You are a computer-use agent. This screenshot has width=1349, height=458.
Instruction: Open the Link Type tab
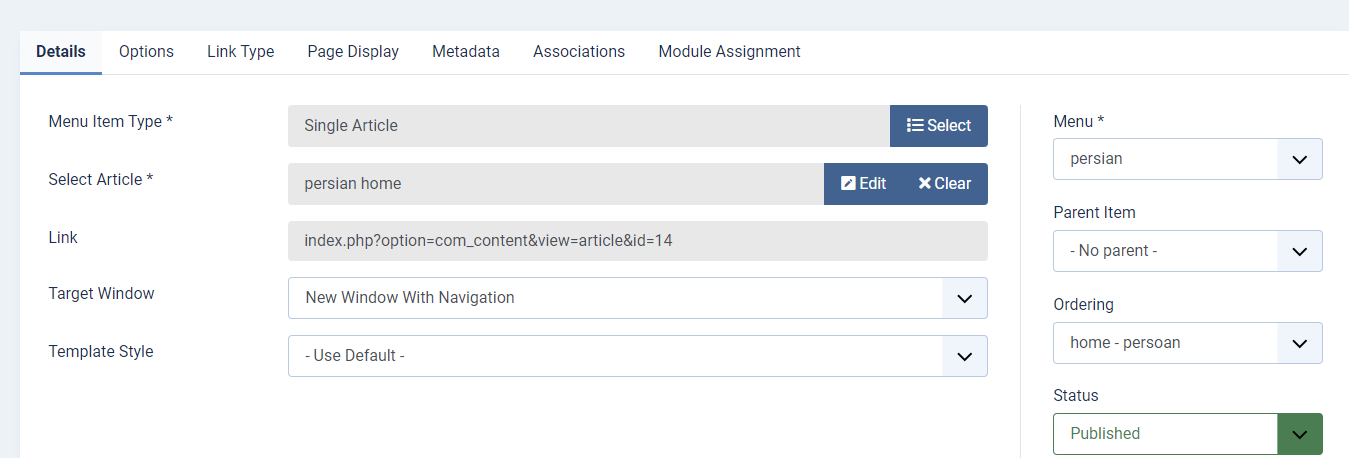click(240, 52)
